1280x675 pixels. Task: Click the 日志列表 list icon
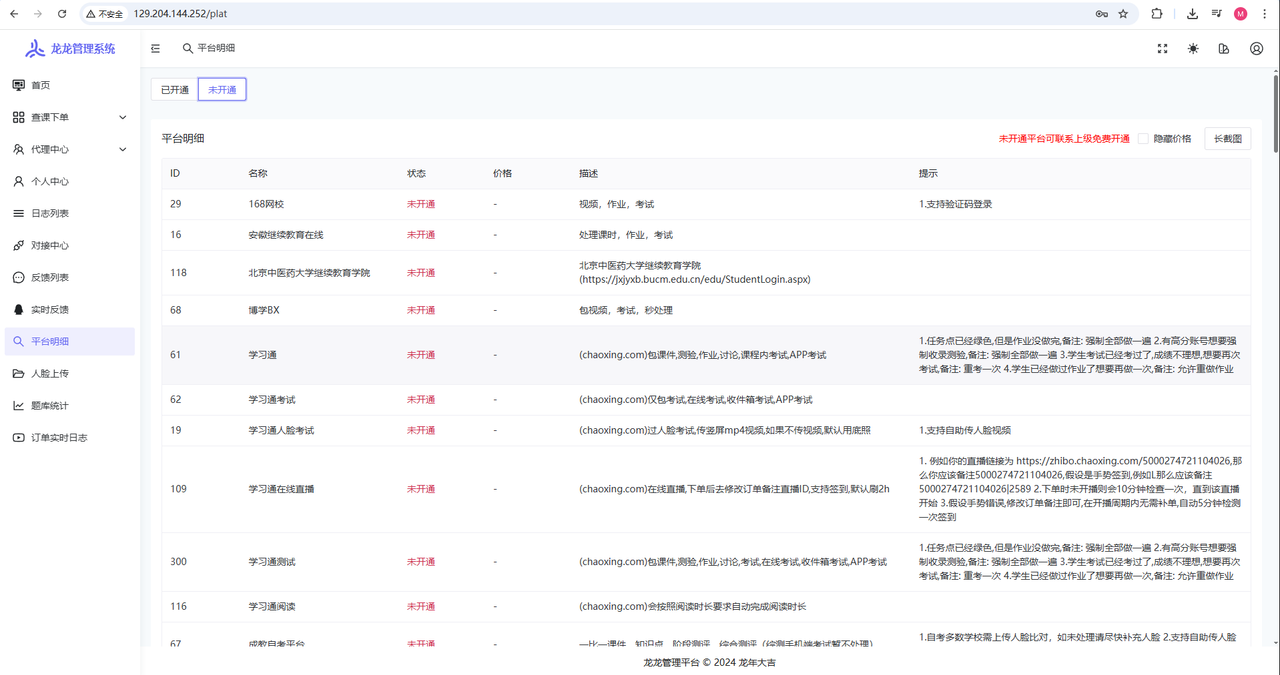point(18,213)
